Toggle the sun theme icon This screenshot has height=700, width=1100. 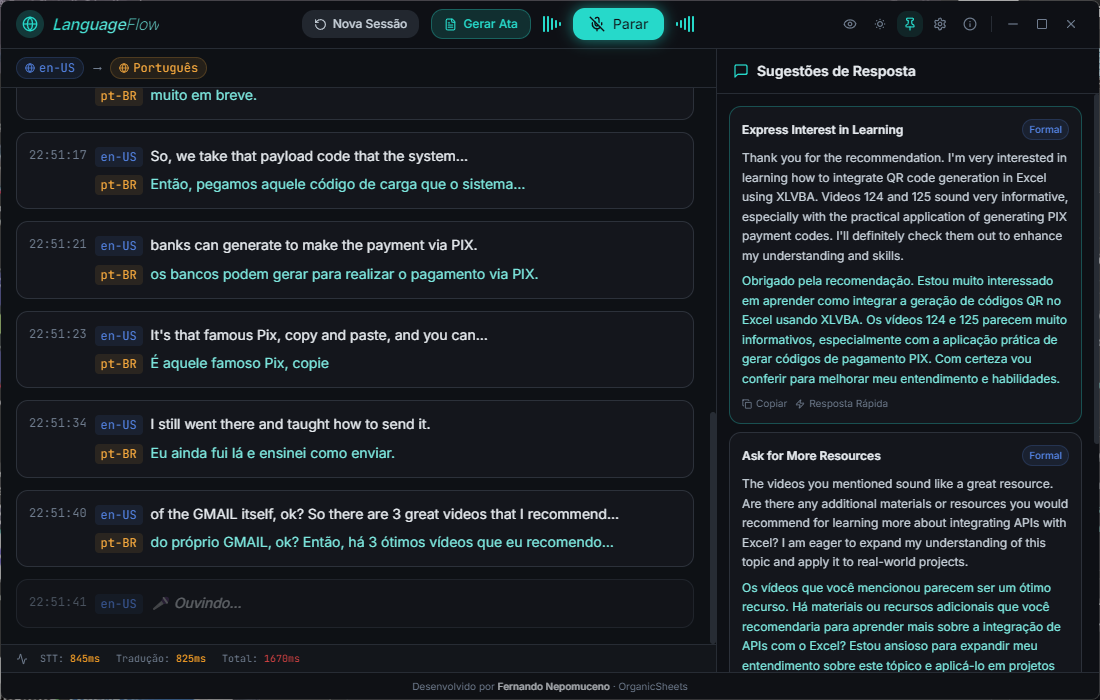pyautogui.click(x=880, y=24)
